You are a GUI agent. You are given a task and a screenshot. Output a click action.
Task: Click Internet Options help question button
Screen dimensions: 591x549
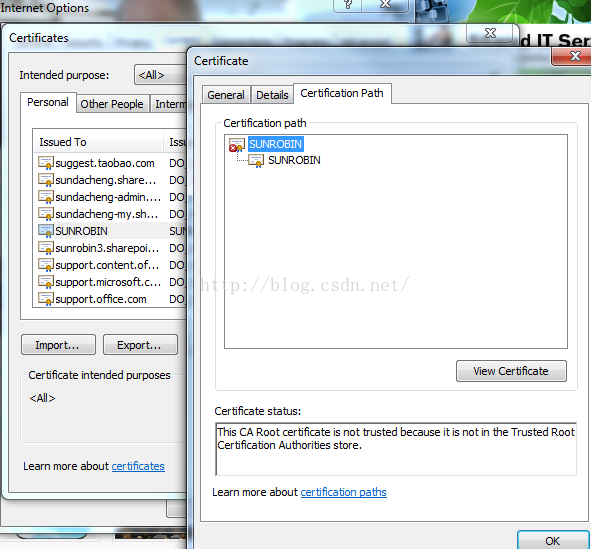point(348,5)
